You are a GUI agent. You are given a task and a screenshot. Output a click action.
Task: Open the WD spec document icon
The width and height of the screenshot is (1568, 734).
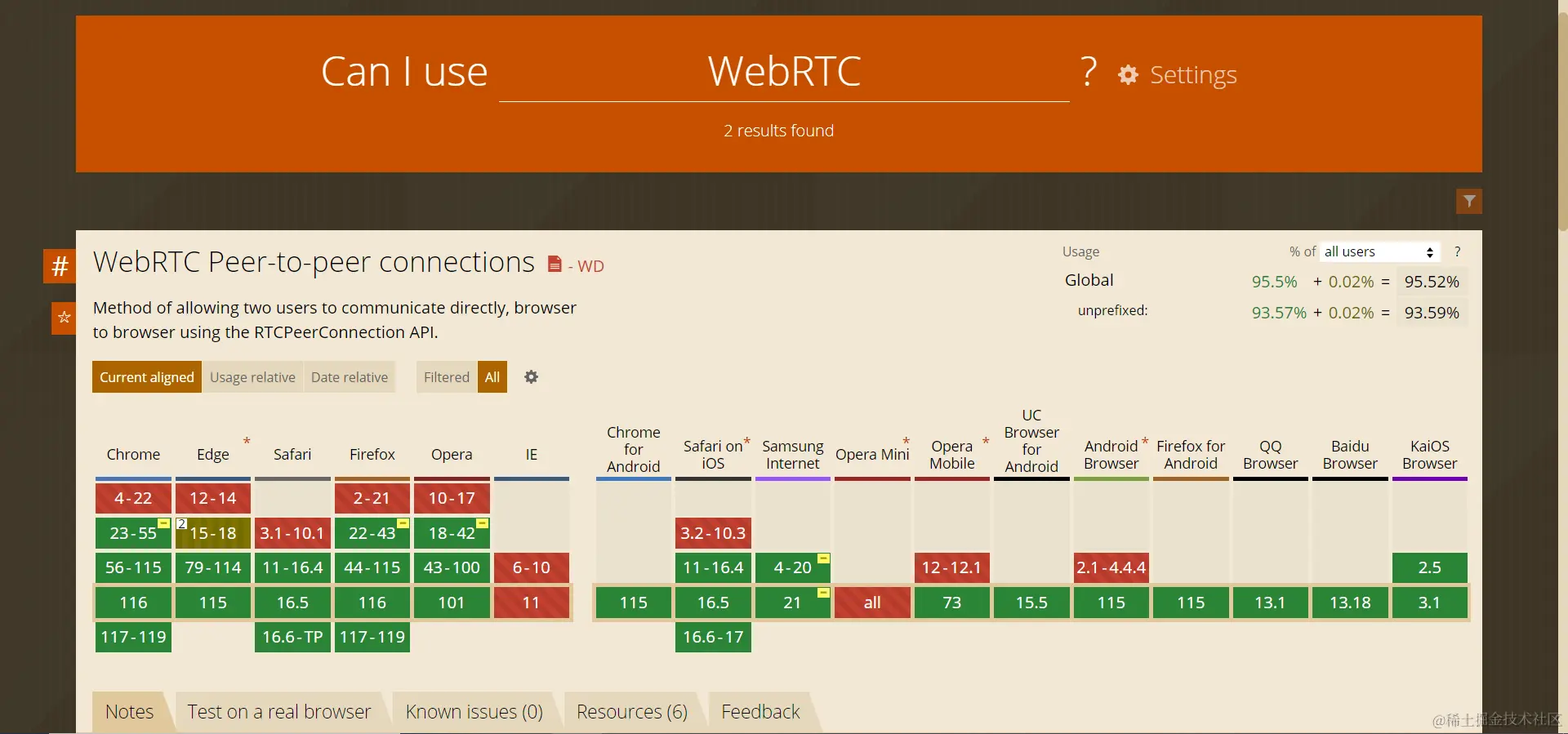(555, 264)
